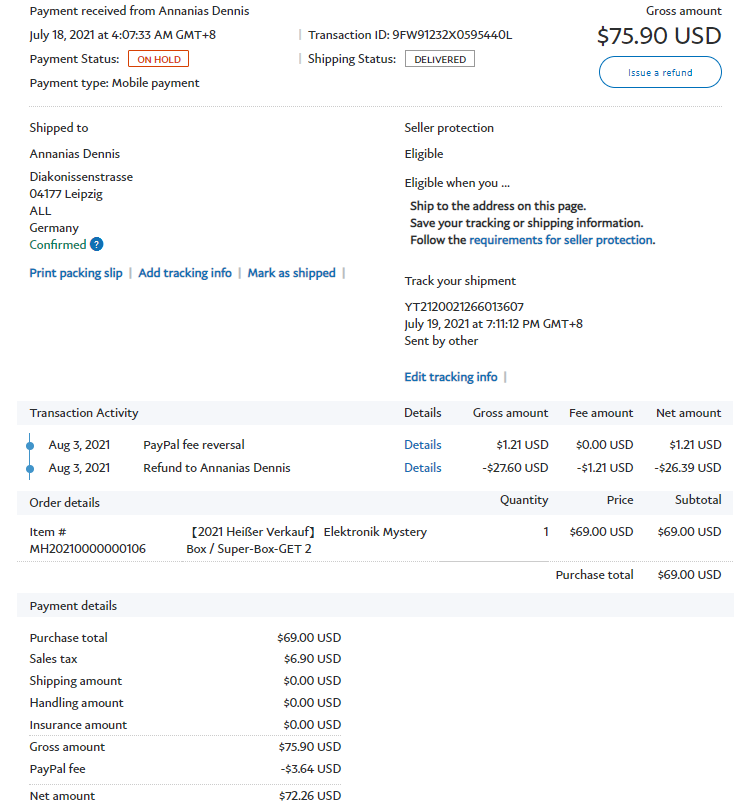Click the ON HOLD payment status badge
This screenshot has width=742, height=805.
point(158,60)
